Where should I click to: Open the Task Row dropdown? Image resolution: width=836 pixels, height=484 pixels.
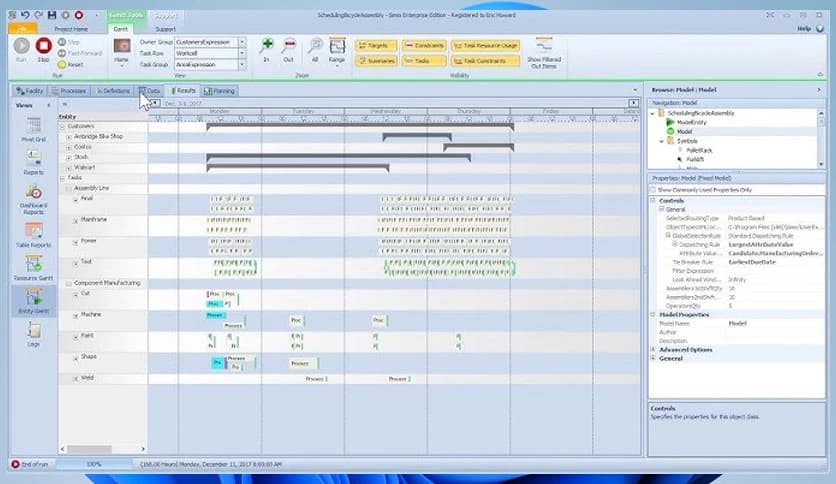[242, 53]
